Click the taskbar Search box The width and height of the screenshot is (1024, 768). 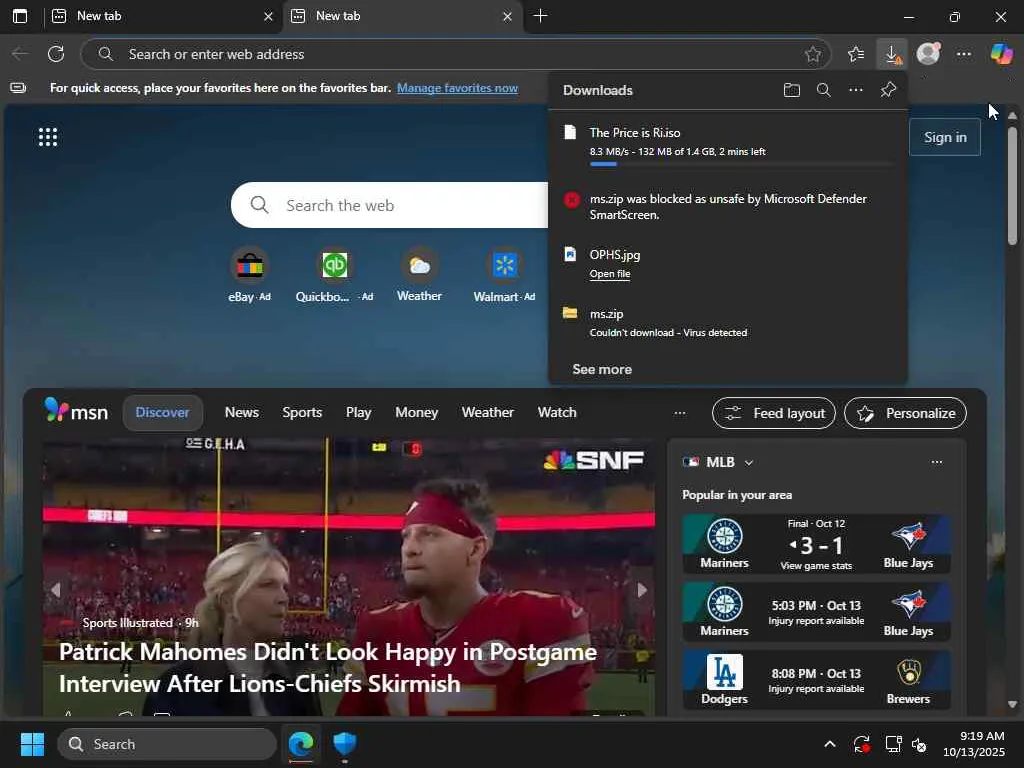pyautogui.click(x=167, y=744)
